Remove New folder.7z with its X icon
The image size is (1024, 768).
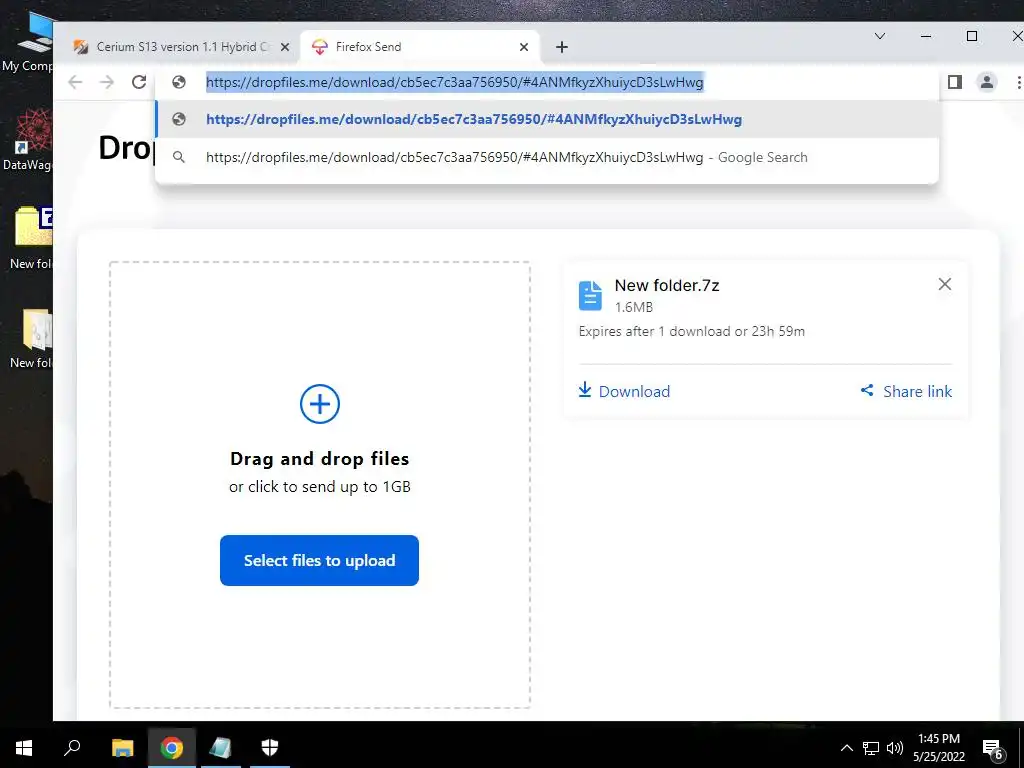point(944,284)
